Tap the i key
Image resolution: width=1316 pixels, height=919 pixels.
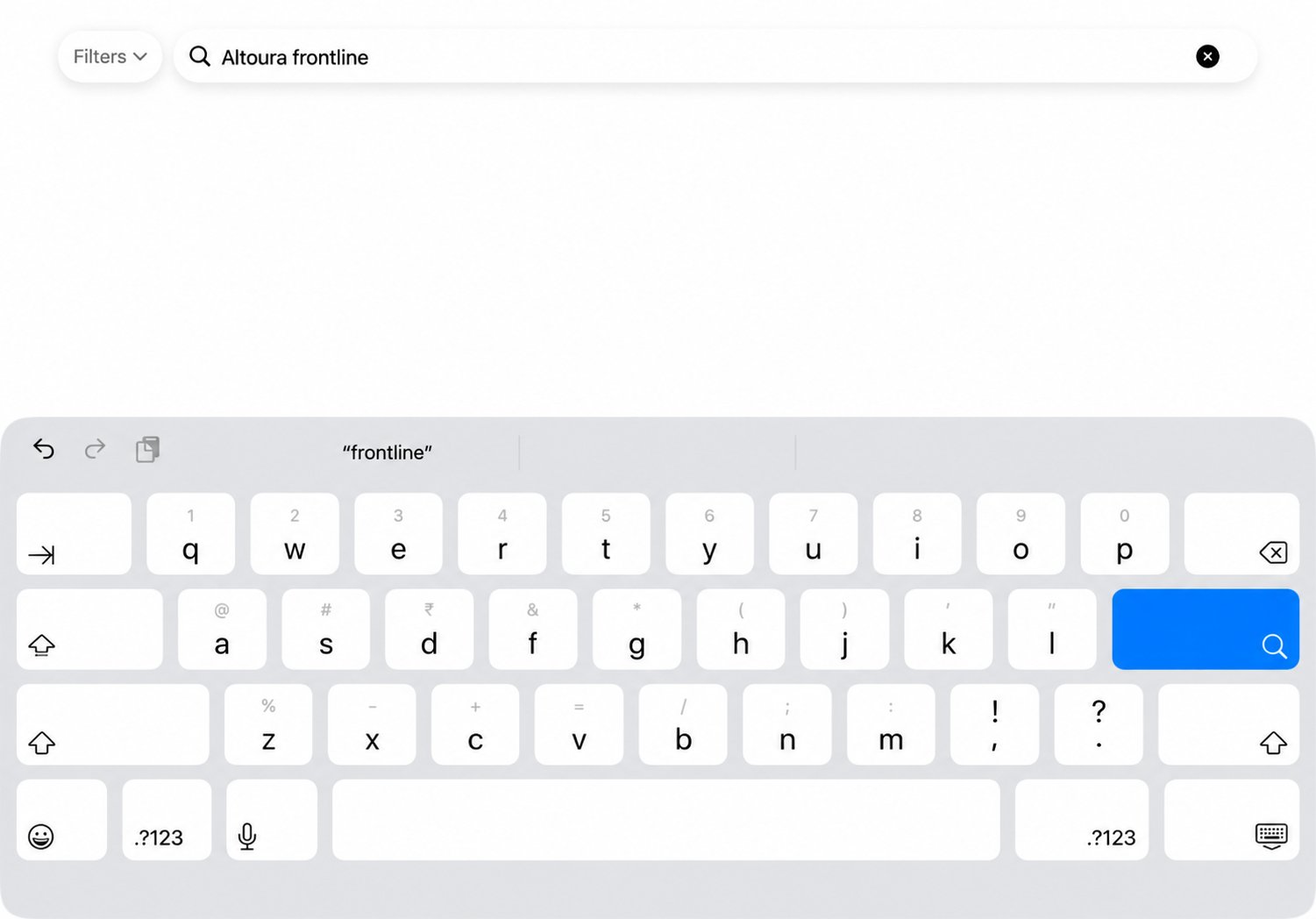click(917, 534)
